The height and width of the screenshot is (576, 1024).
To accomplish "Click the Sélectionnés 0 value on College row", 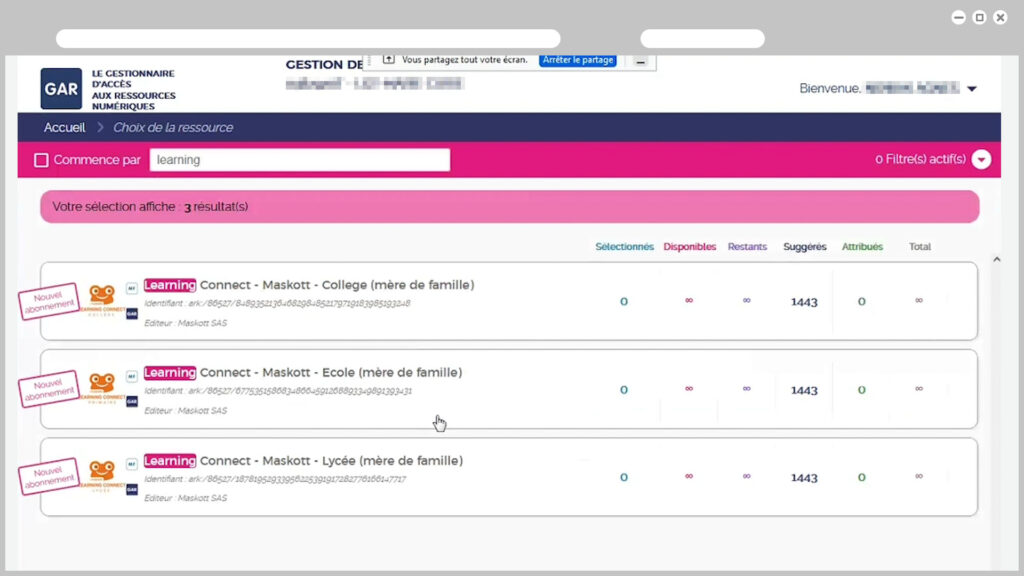I will click(x=624, y=301).
